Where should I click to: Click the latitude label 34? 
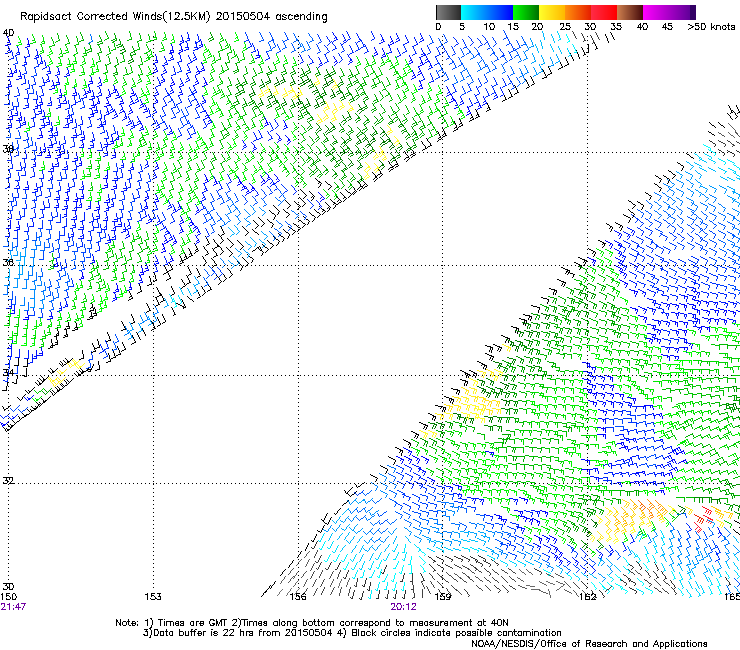(8, 372)
